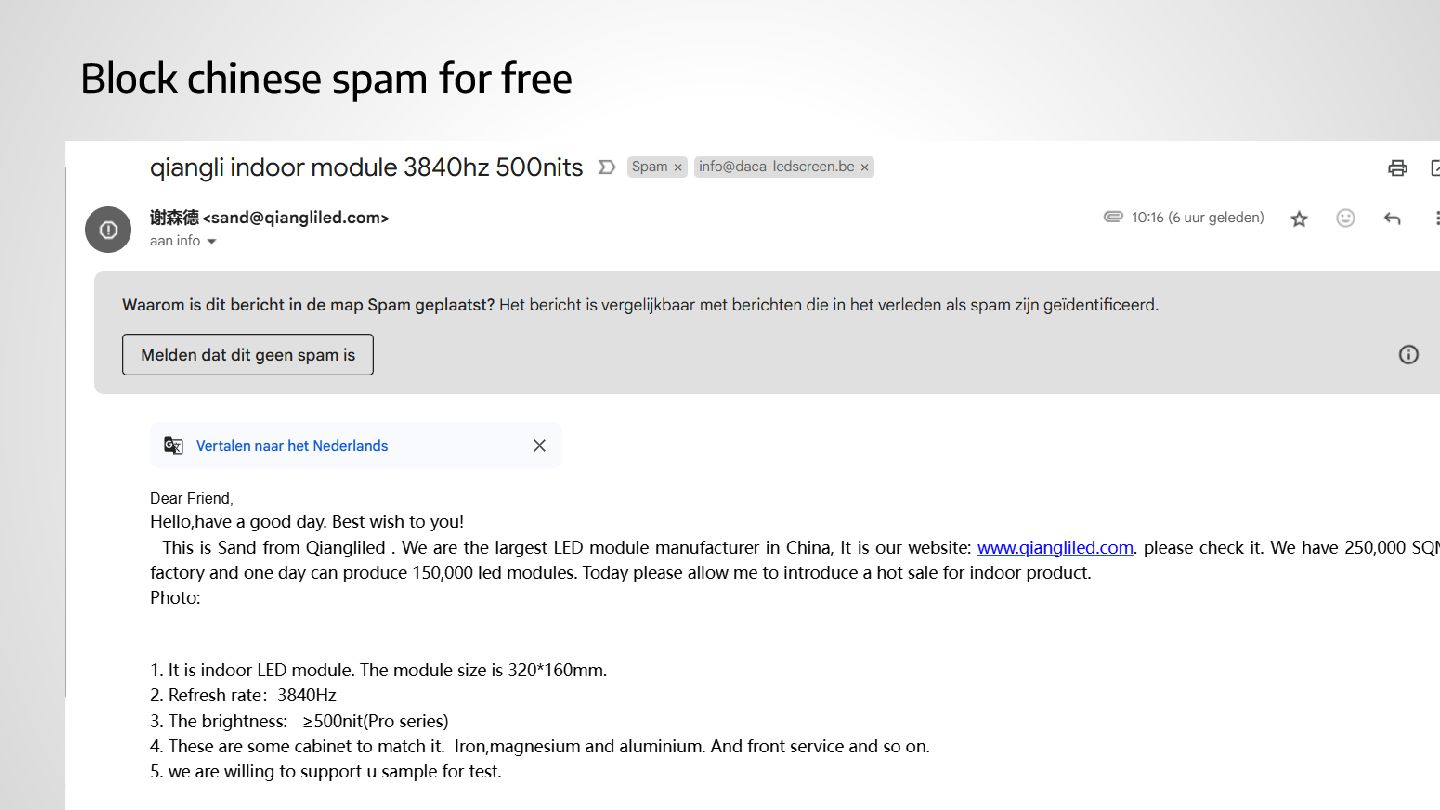This screenshot has width=1440, height=810.
Task: Click 'Vertalen naar het Nederlands'
Action: coord(292,446)
